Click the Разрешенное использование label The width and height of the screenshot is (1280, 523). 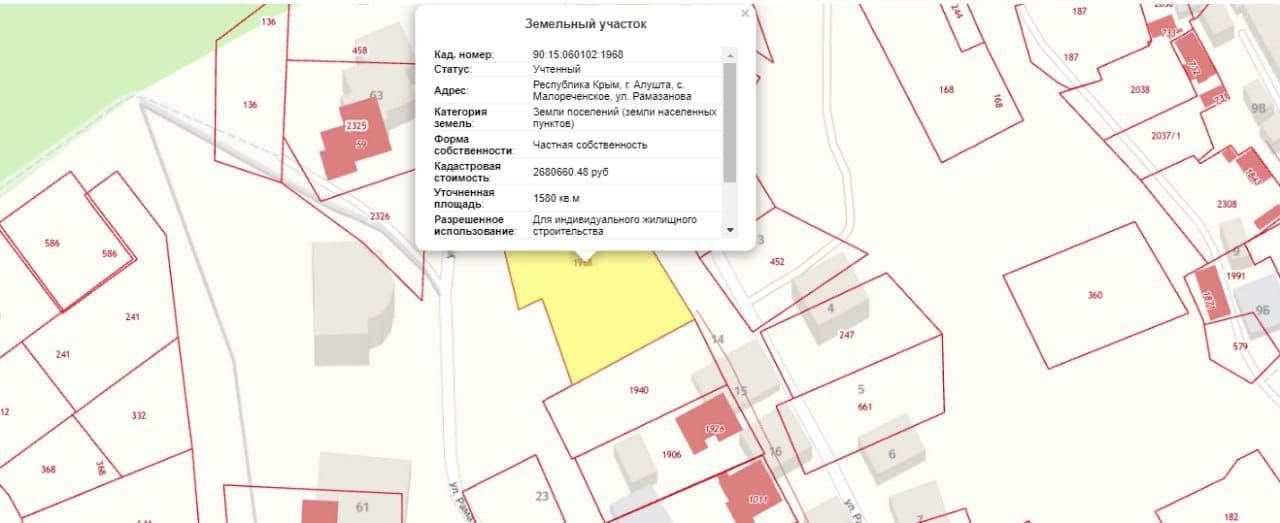click(x=475, y=224)
